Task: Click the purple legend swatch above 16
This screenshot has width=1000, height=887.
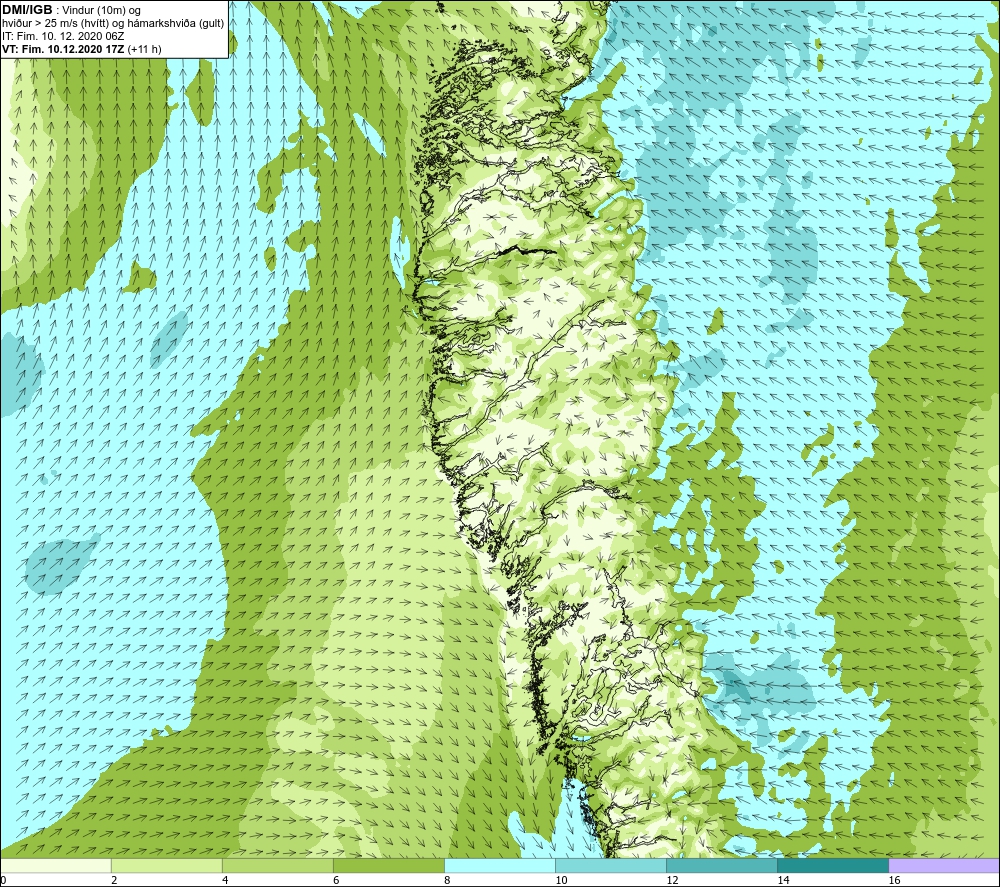Action: point(944,865)
